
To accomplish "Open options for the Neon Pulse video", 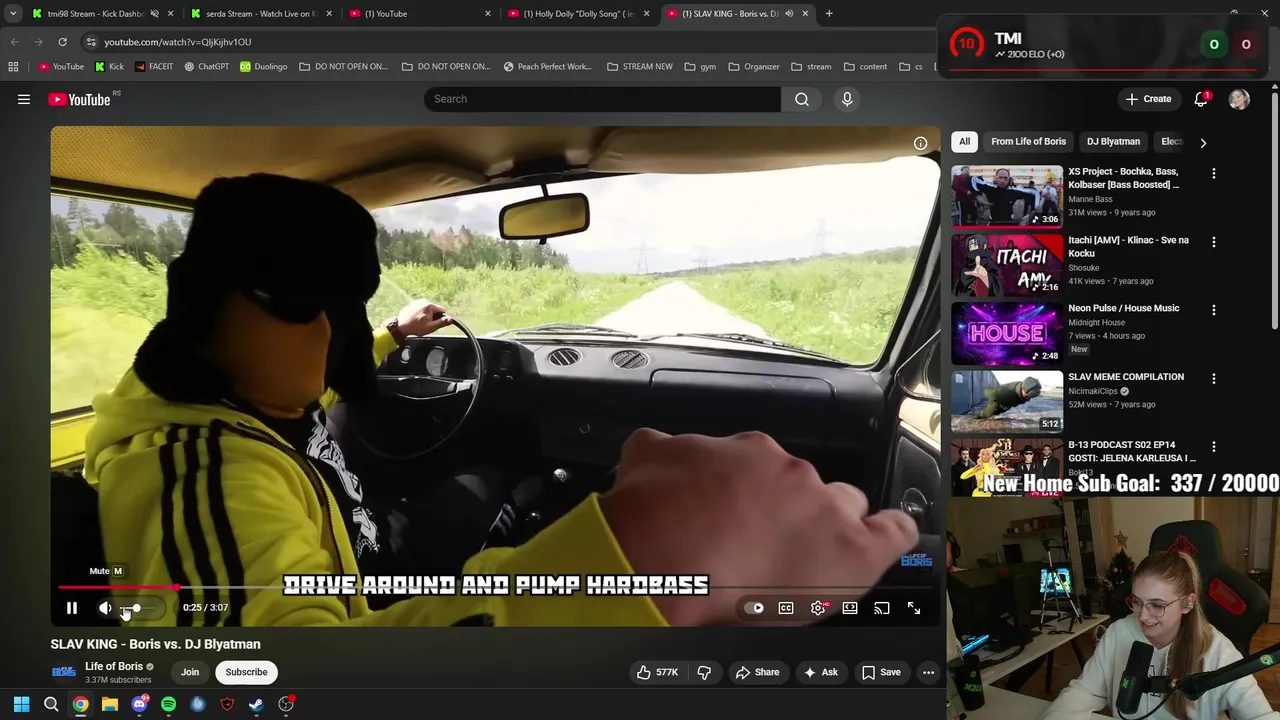I will pos(1214,310).
